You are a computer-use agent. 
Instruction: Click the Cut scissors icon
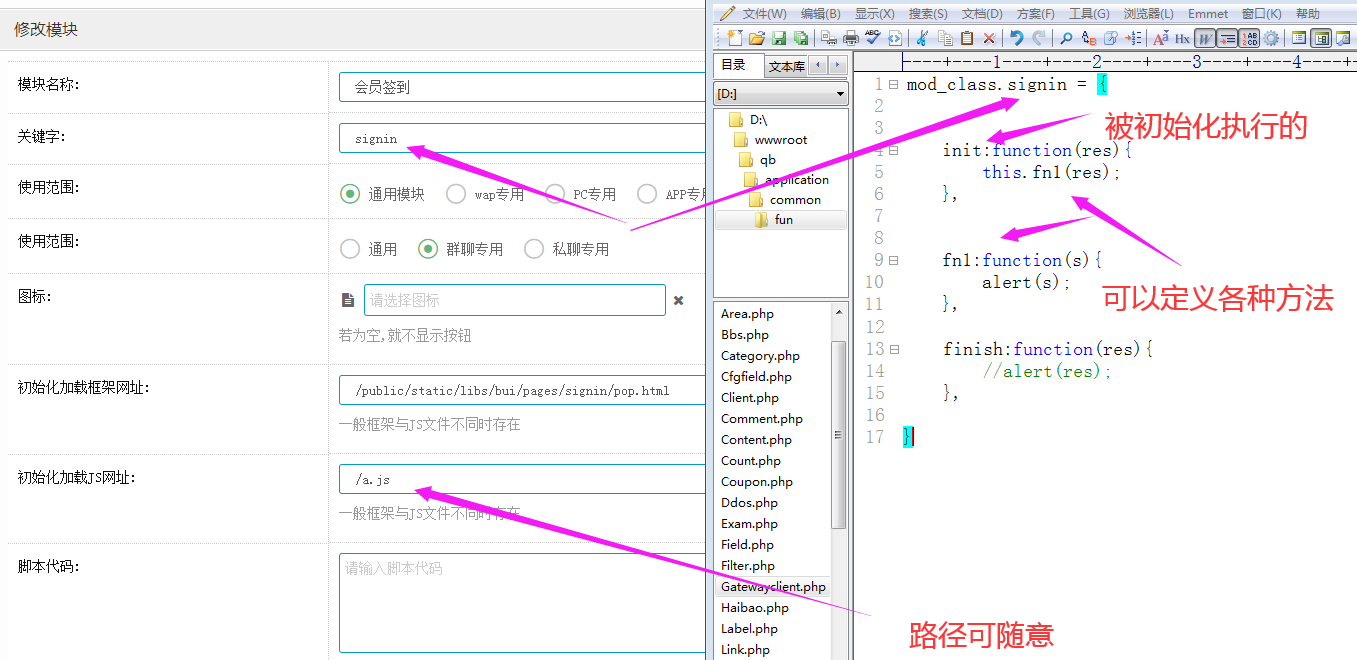[922, 38]
